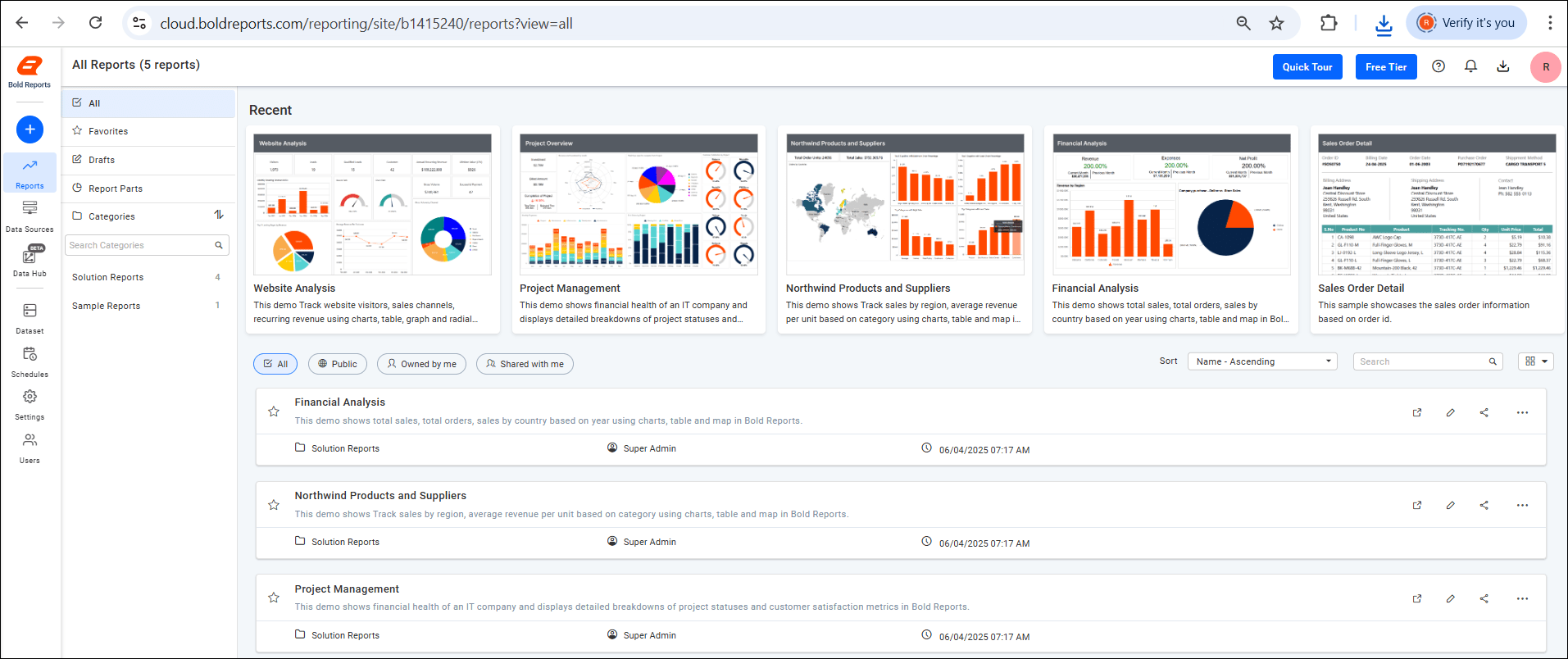
Task: Open Schedules in the sidebar
Action: pos(30,362)
